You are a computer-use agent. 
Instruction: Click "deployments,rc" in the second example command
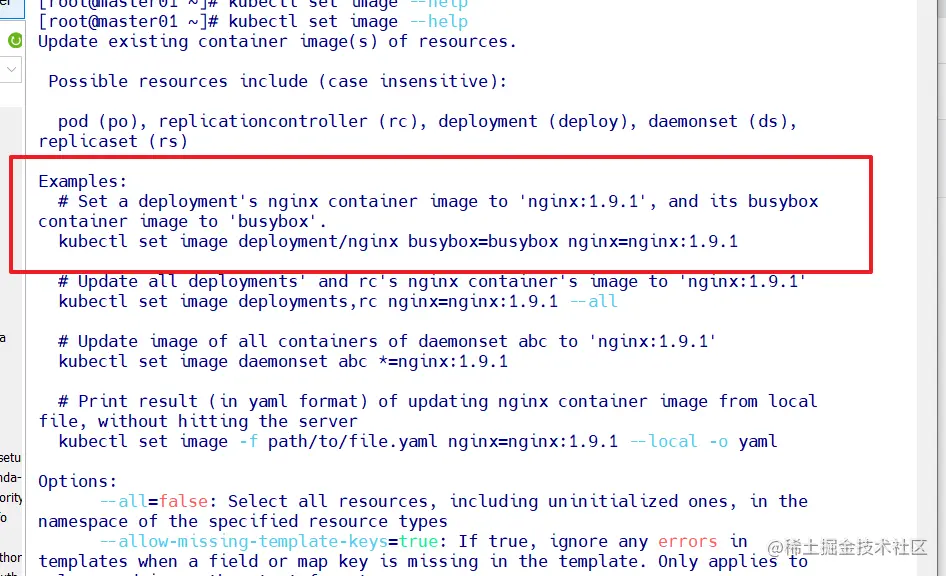click(x=308, y=301)
